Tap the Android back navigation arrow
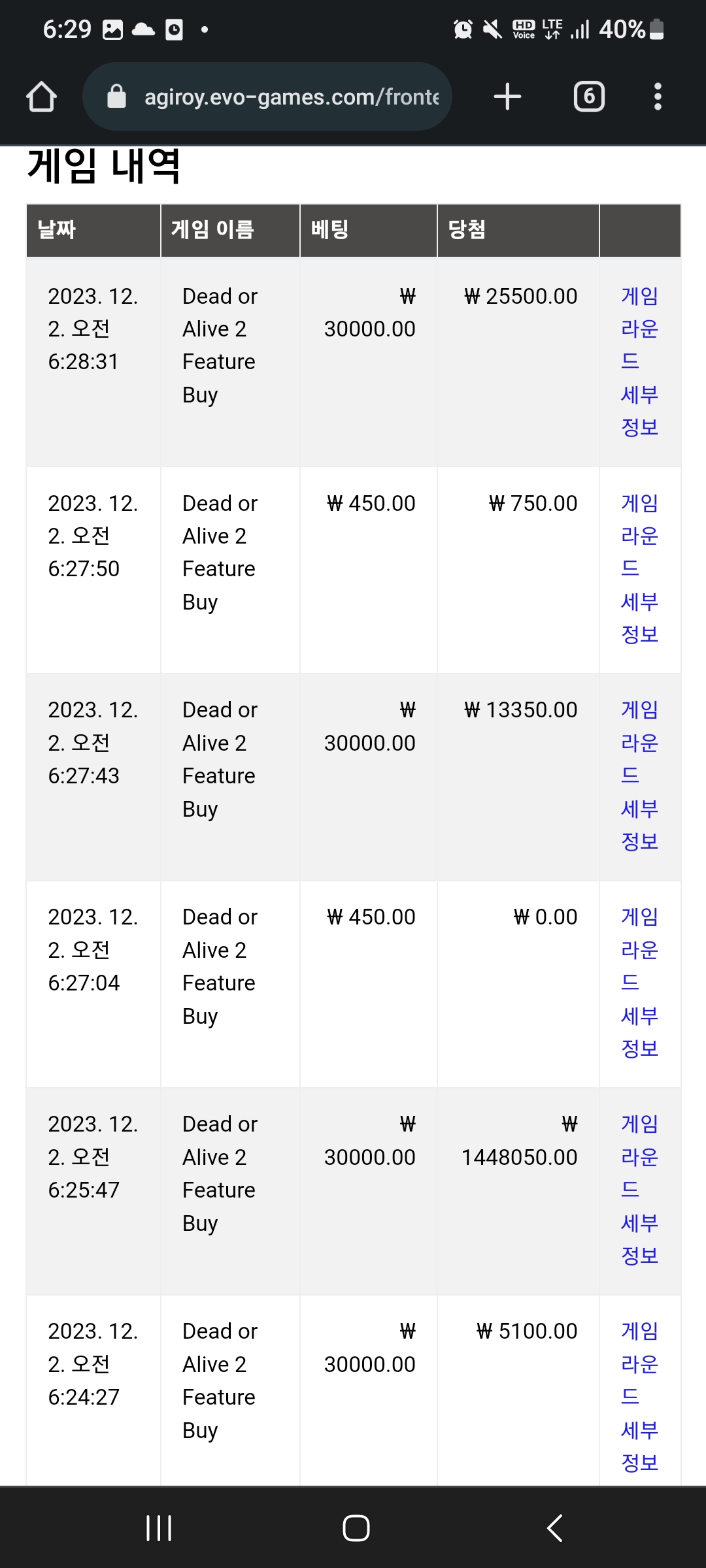Screen dimensions: 706x1568 554,1528
